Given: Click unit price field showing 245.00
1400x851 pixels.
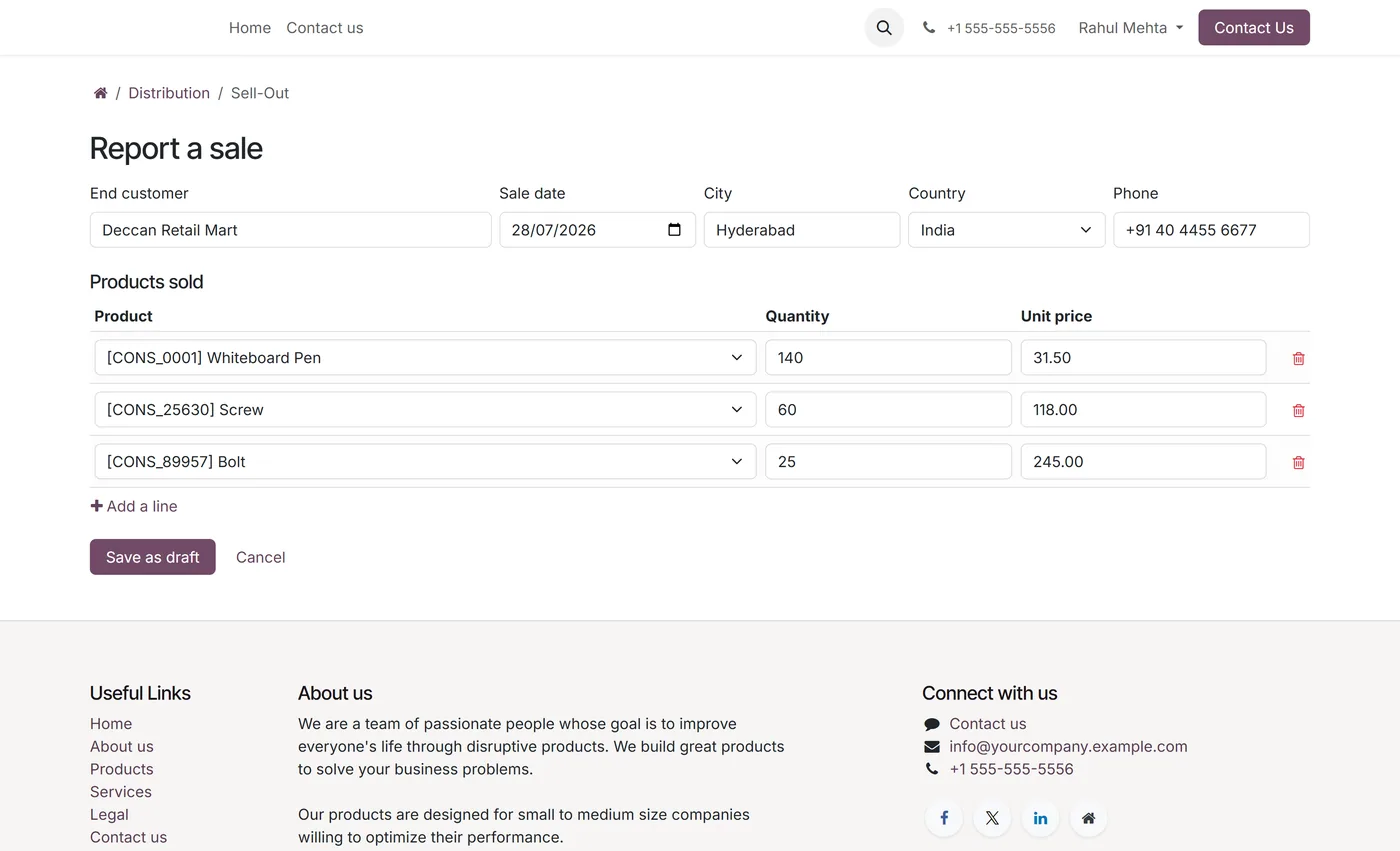Looking at the screenshot, I should click(x=1143, y=462).
